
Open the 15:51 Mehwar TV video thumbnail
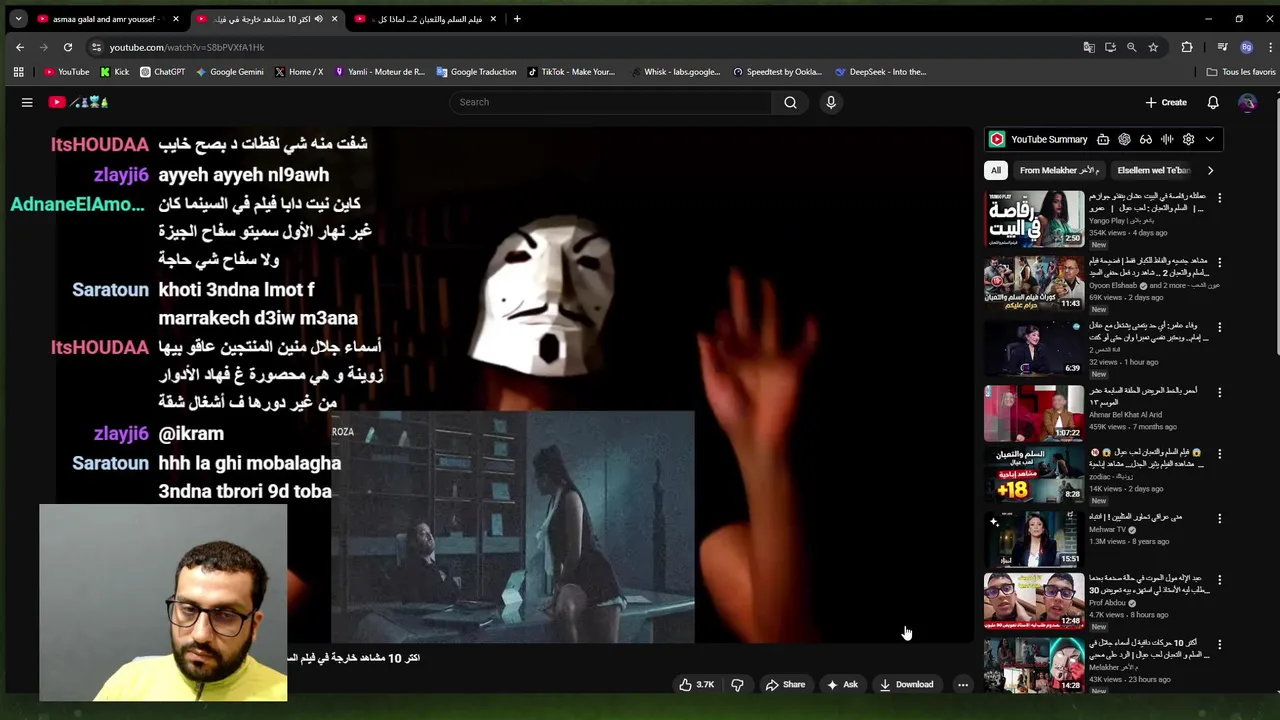1034,539
